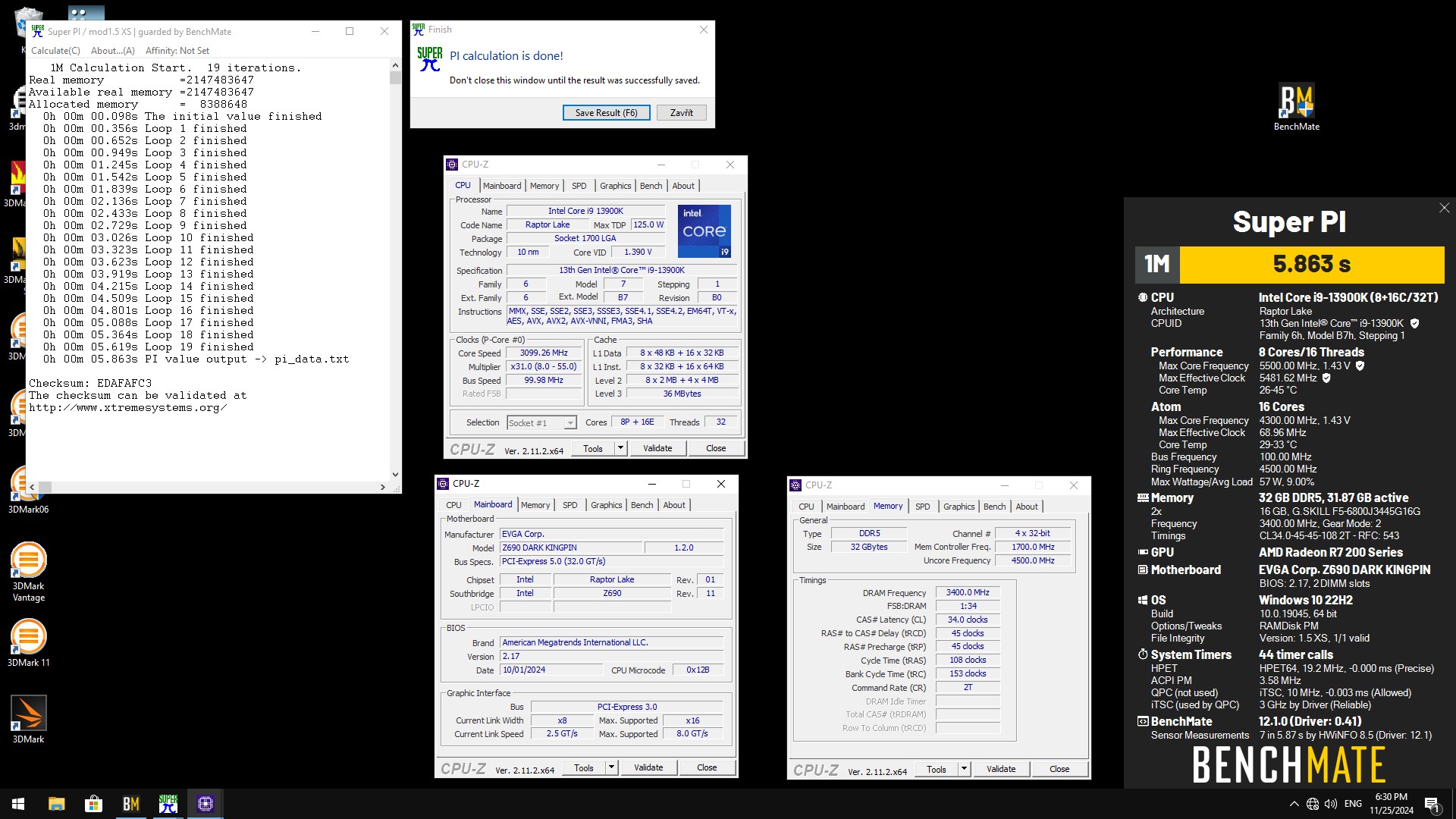
Task: Open the 3DMark 11 desktop icon
Action: click(x=28, y=642)
